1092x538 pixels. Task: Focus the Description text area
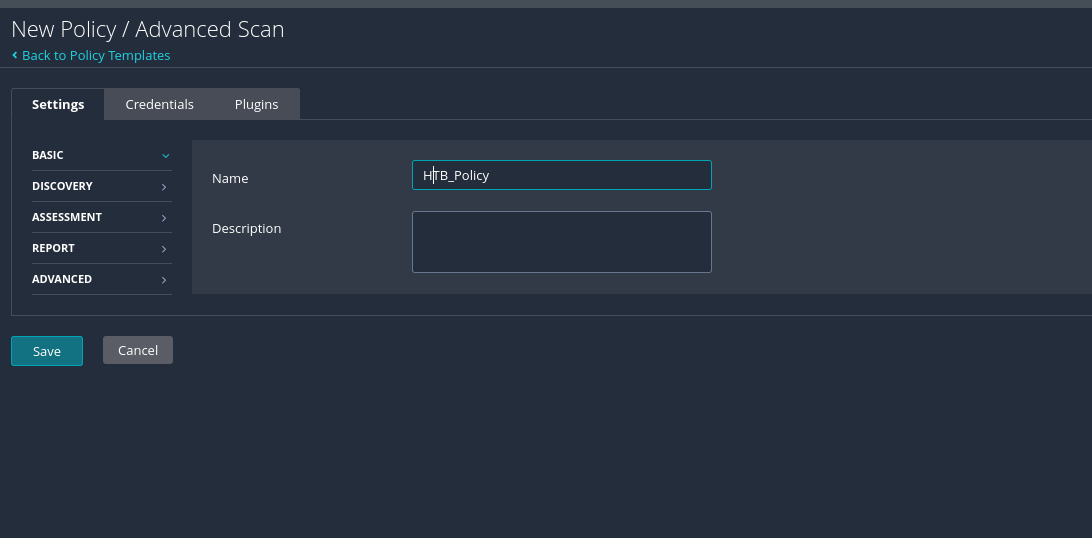(x=561, y=241)
